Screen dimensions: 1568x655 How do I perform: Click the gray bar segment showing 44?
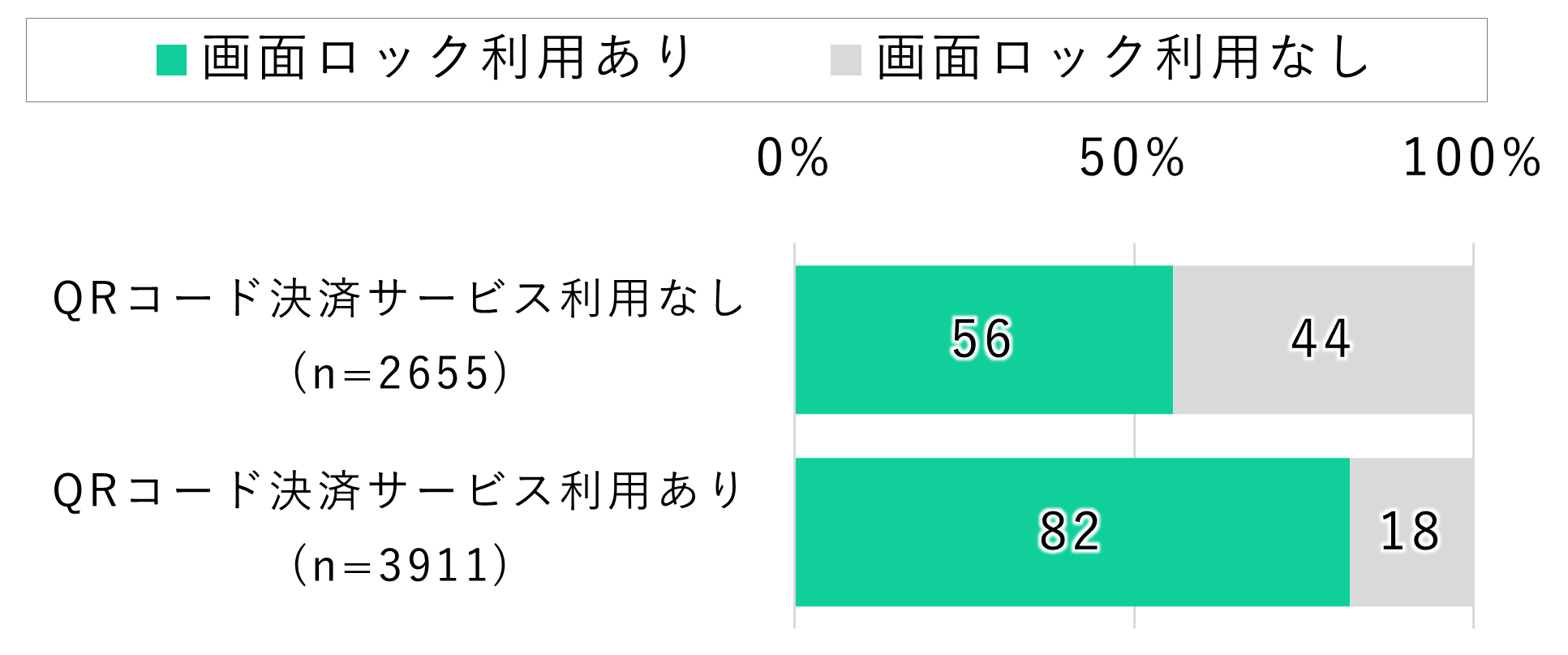(1323, 339)
